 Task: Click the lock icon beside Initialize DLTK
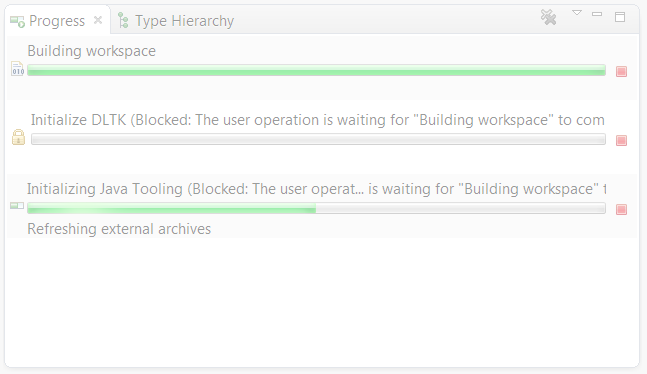(18, 137)
